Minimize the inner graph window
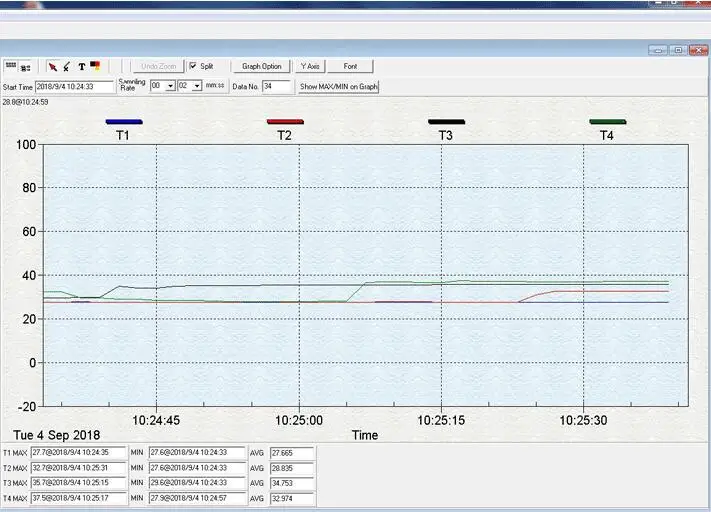Viewport: 711px width, 512px height. (x=658, y=50)
